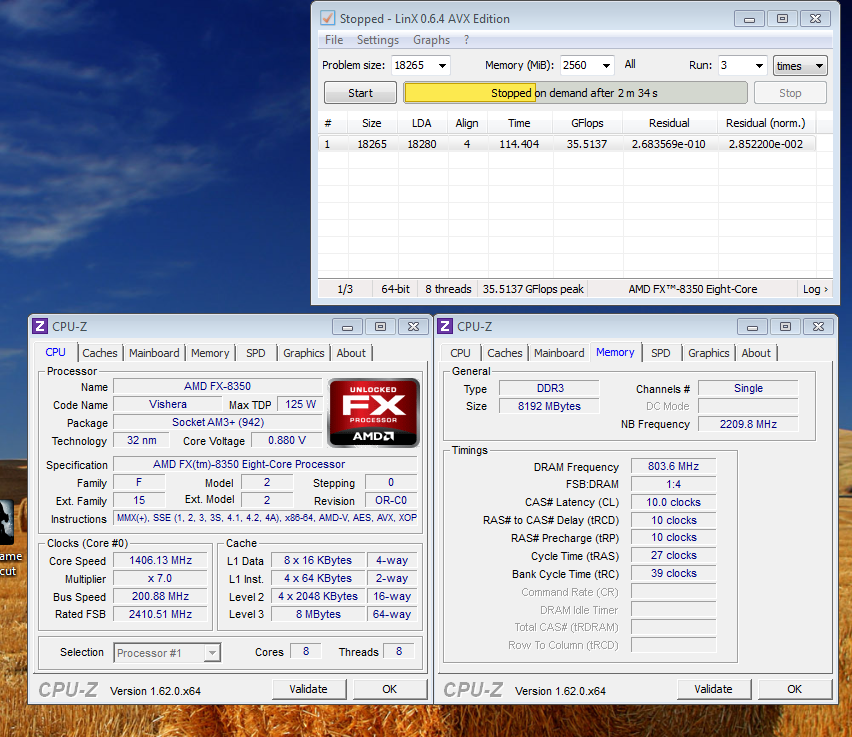Screen dimensions: 852x737
Task: Open the Run count dropdown
Action: coord(759,66)
